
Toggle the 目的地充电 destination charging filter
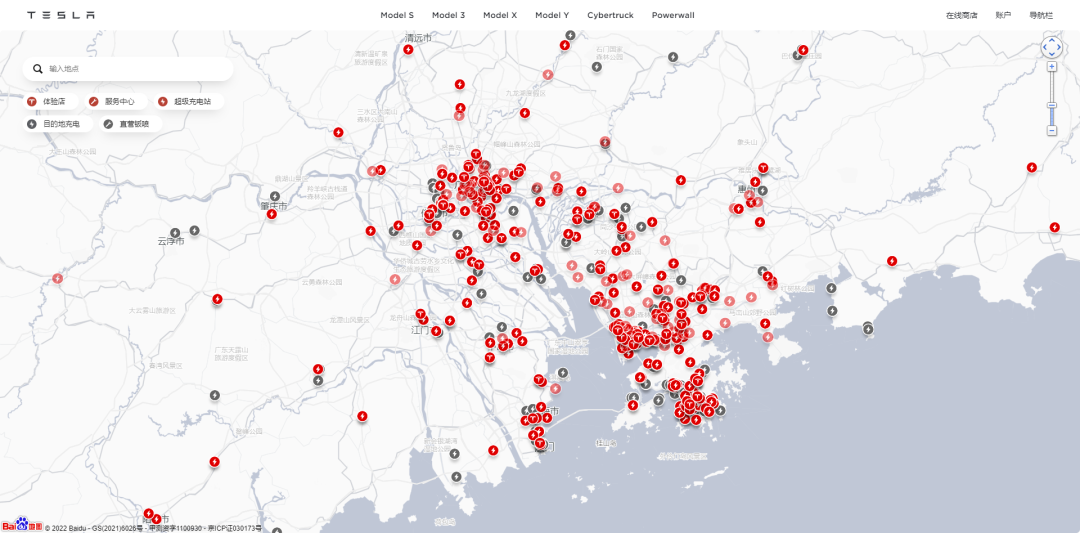click(x=57, y=124)
